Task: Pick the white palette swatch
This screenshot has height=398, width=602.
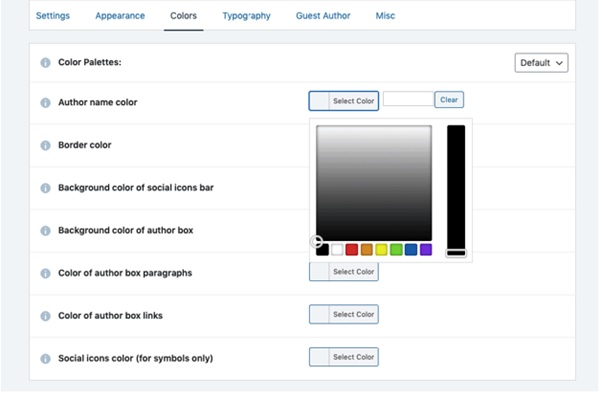Action: 337,249
